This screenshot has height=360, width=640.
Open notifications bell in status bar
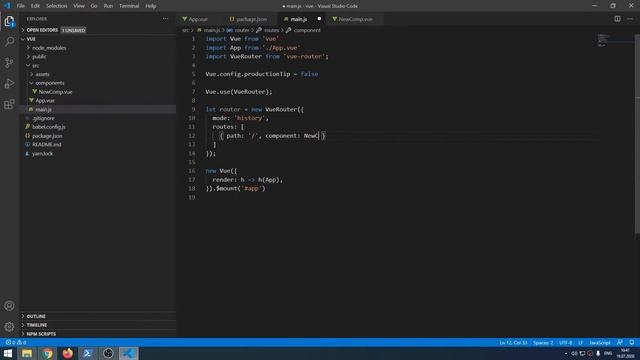click(x=631, y=342)
